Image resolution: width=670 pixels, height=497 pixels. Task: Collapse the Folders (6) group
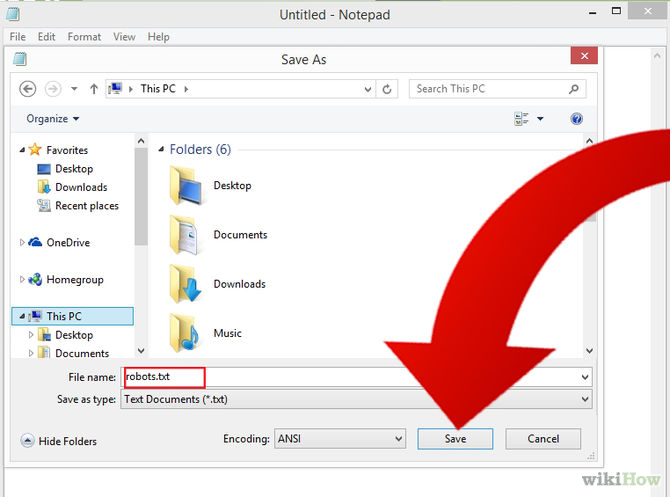click(161, 150)
